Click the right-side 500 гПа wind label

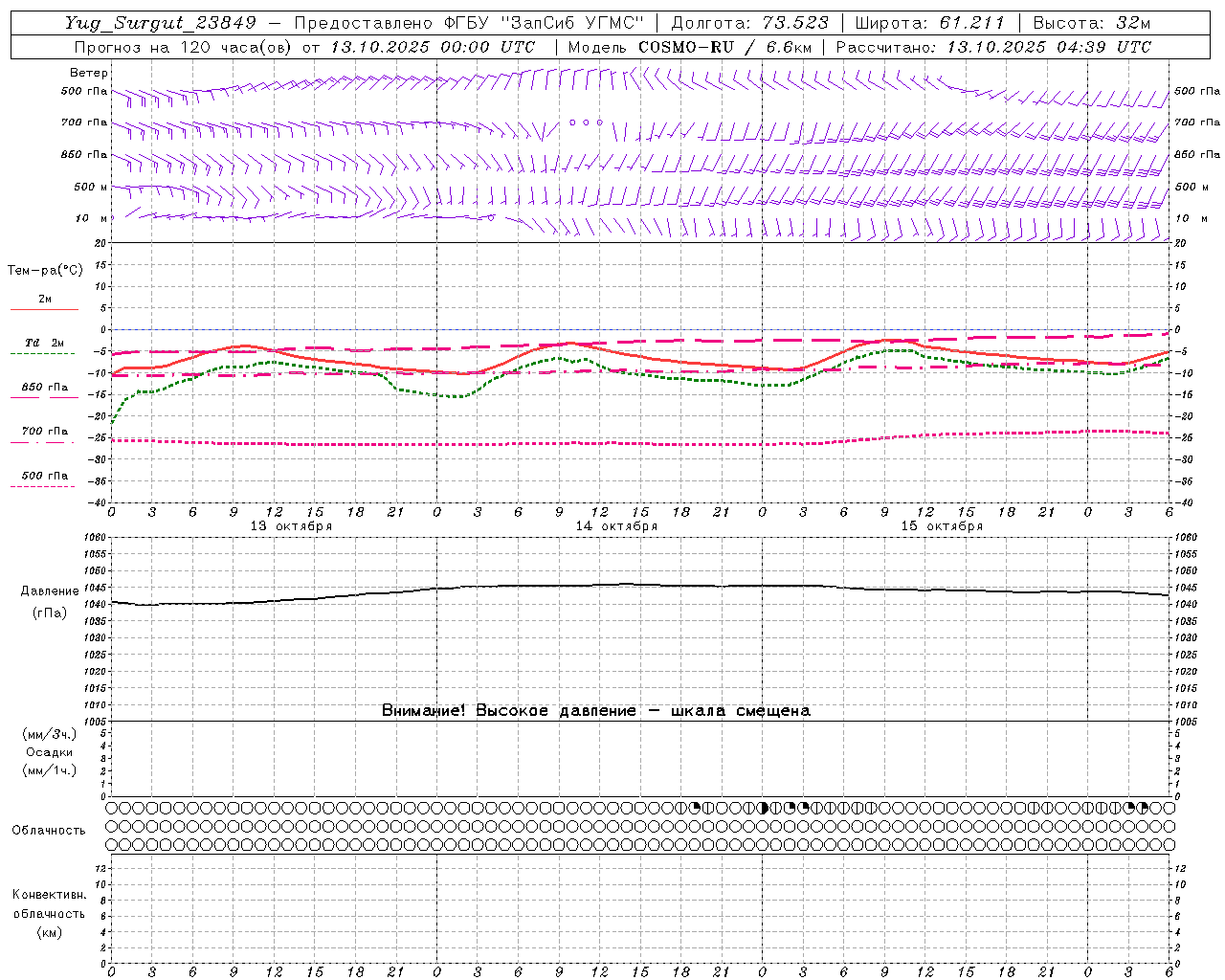click(x=1197, y=91)
